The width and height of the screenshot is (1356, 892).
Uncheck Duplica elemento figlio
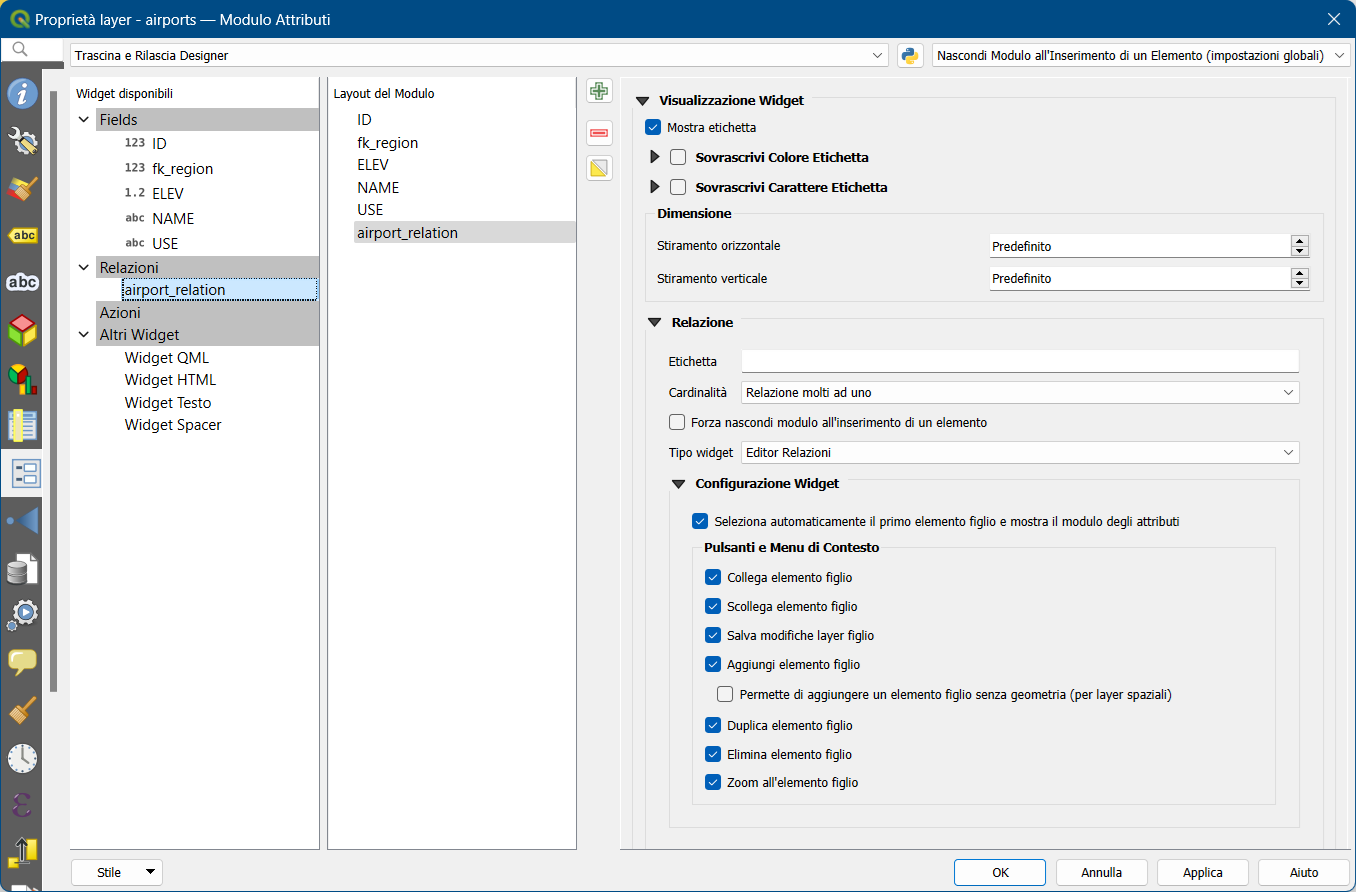(x=713, y=725)
